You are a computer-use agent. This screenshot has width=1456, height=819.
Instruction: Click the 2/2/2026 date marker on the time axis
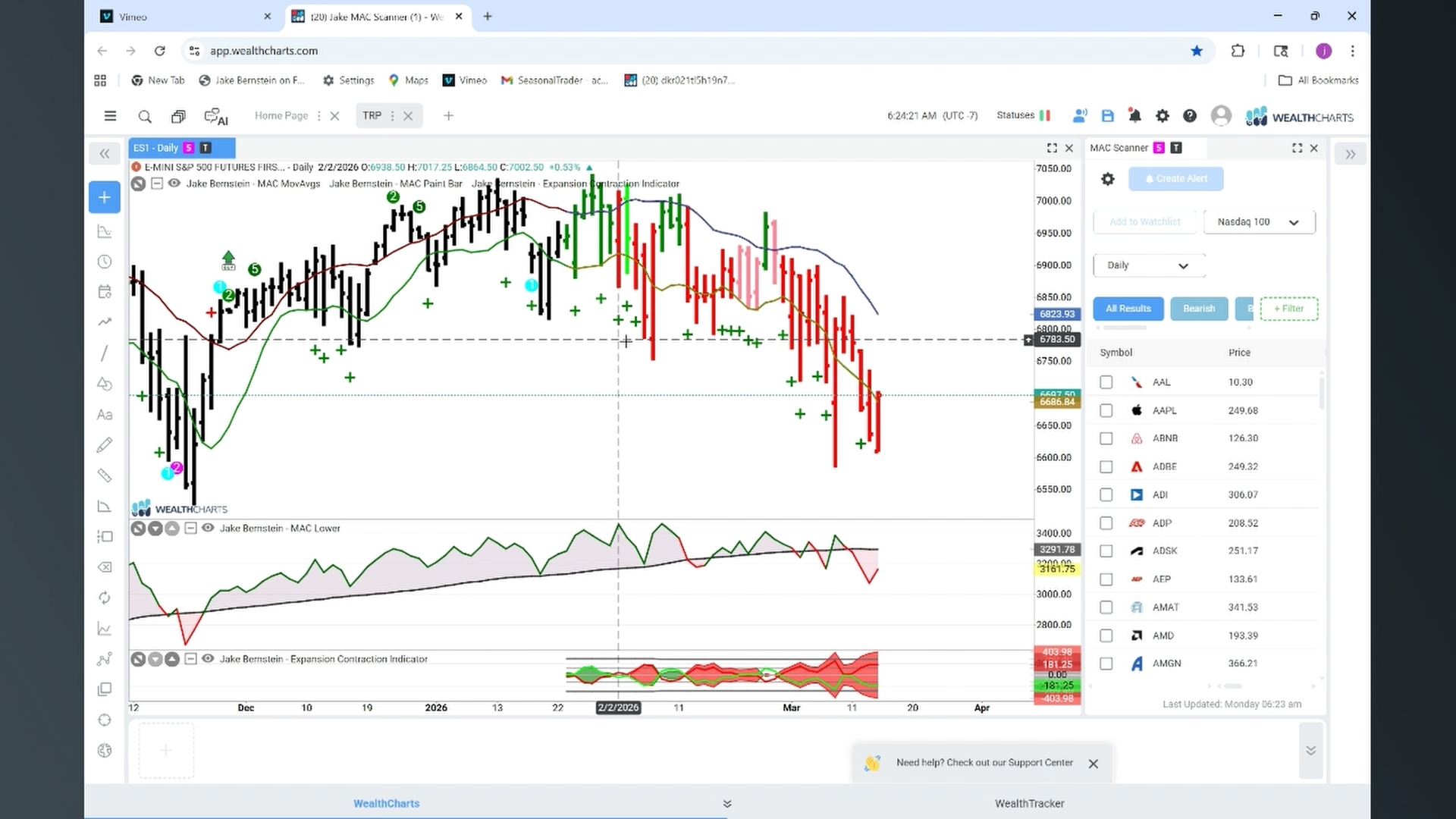618,708
